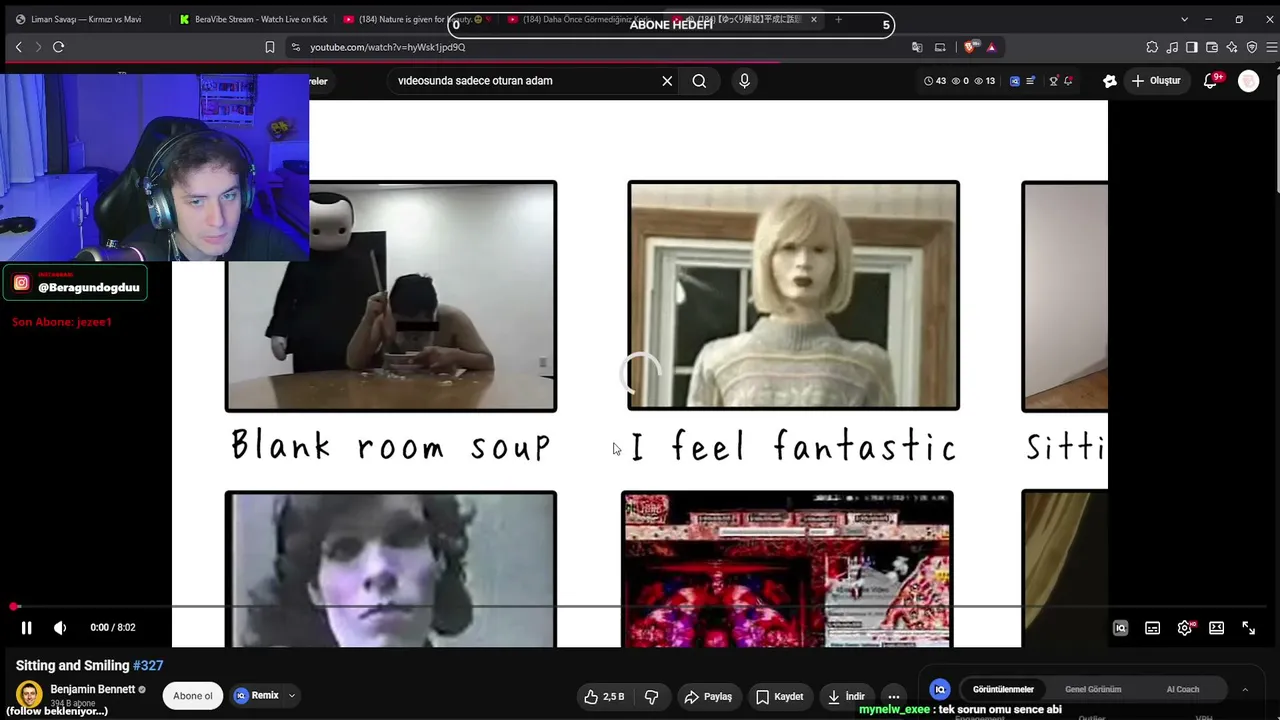Open the tab search dropdown chevron

coord(1184,19)
